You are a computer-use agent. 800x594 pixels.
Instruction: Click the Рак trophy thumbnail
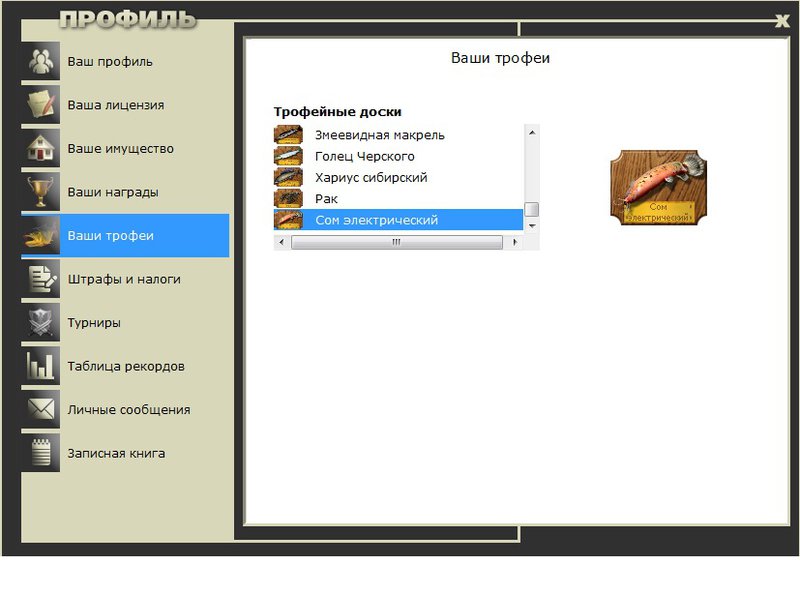coord(288,199)
